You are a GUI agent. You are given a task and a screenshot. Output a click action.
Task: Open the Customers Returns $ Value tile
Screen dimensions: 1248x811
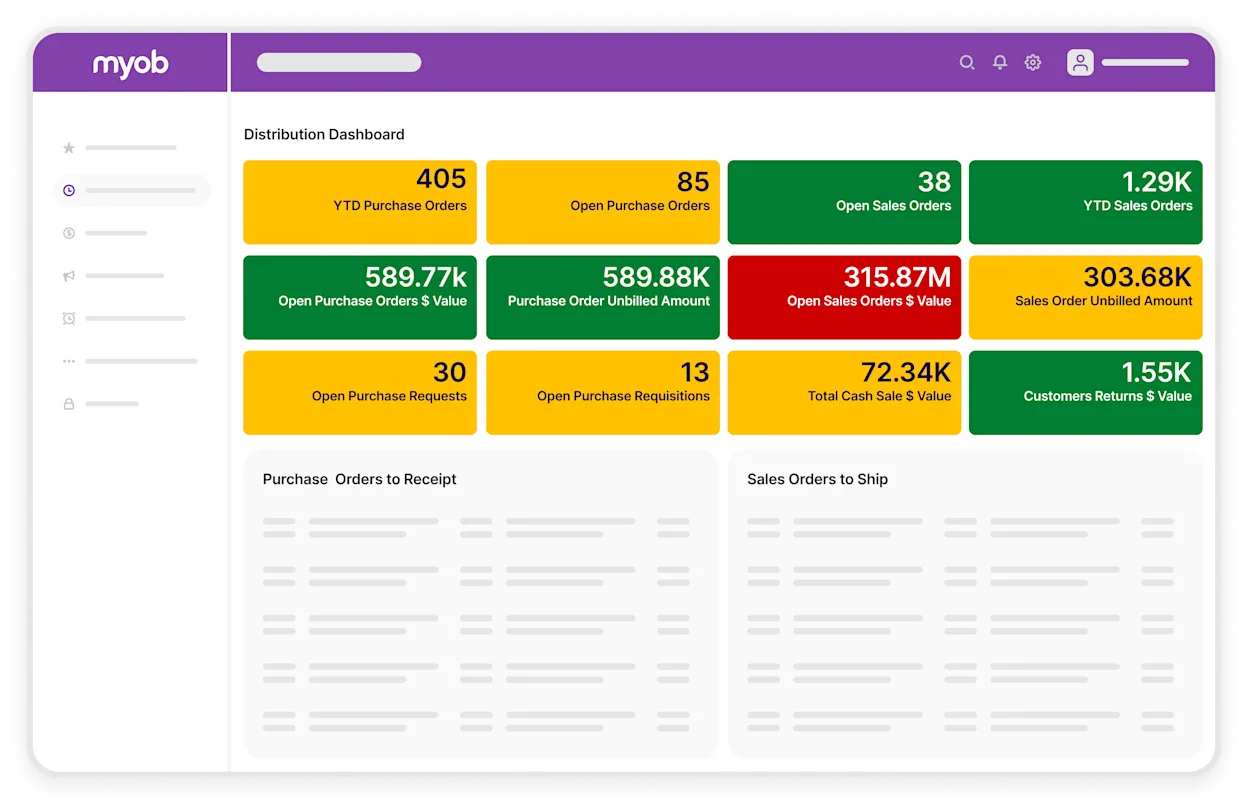pyautogui.click(x=1085, y=392)
